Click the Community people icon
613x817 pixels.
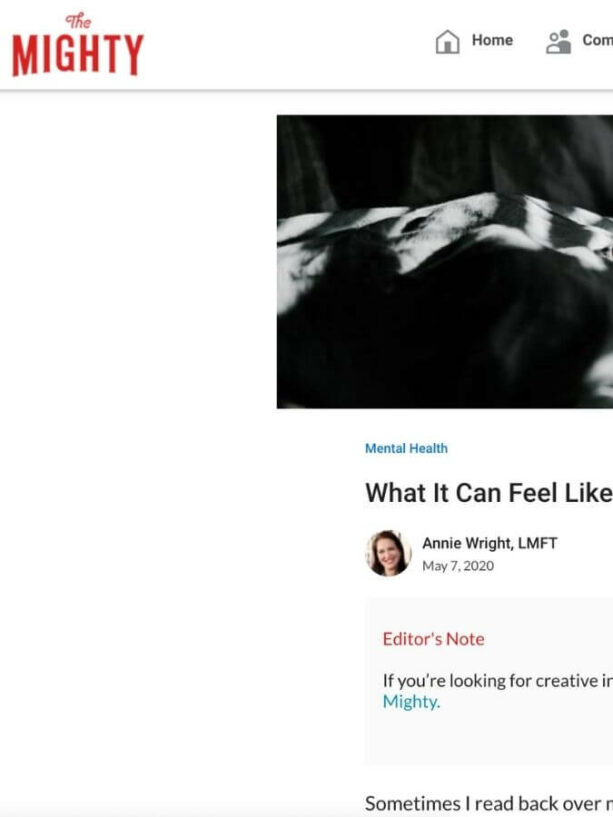(x=558, y=42)
